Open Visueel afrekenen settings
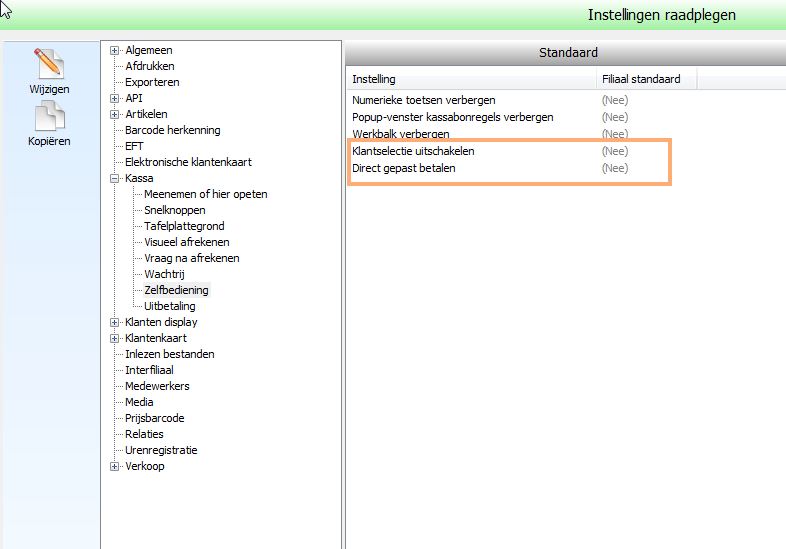The width and height of the screenshot is (786, 549). pos(186,243)
